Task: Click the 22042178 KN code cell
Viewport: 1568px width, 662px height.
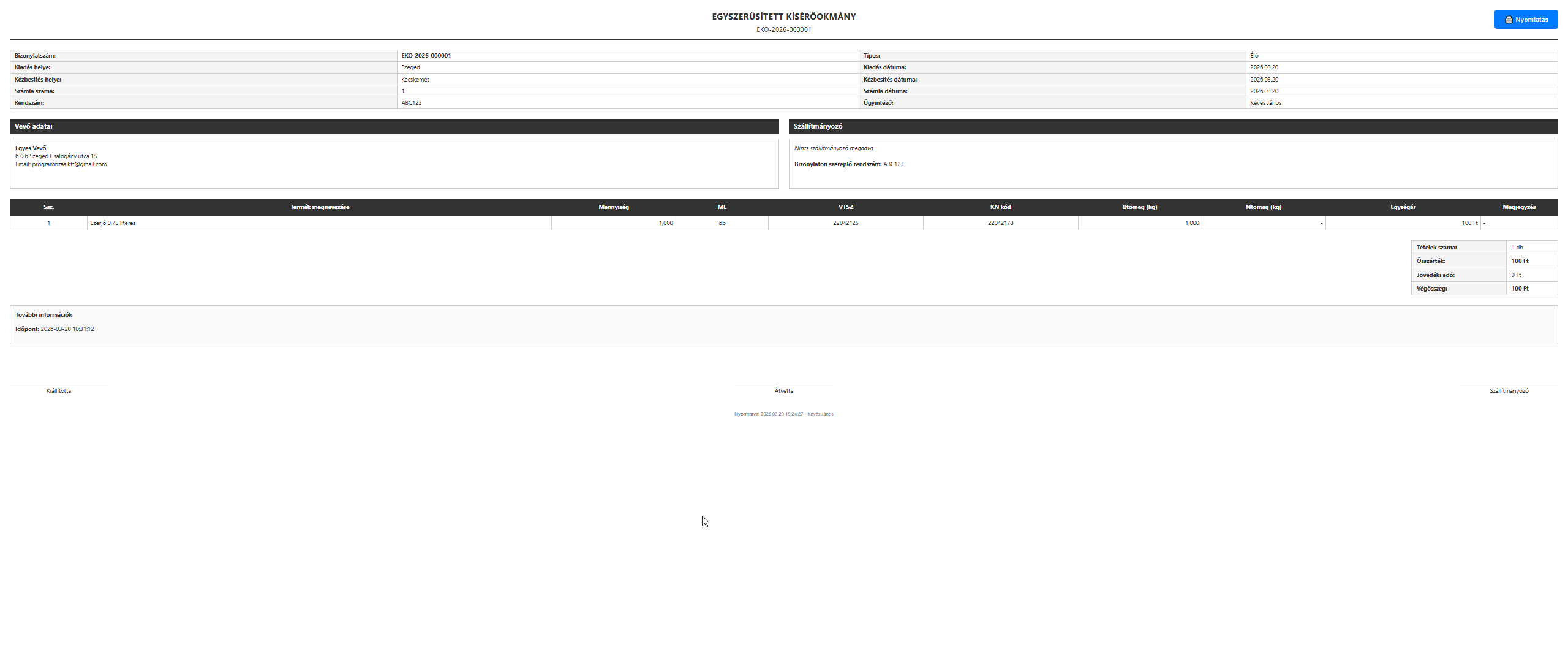Action: [1000, 223]
